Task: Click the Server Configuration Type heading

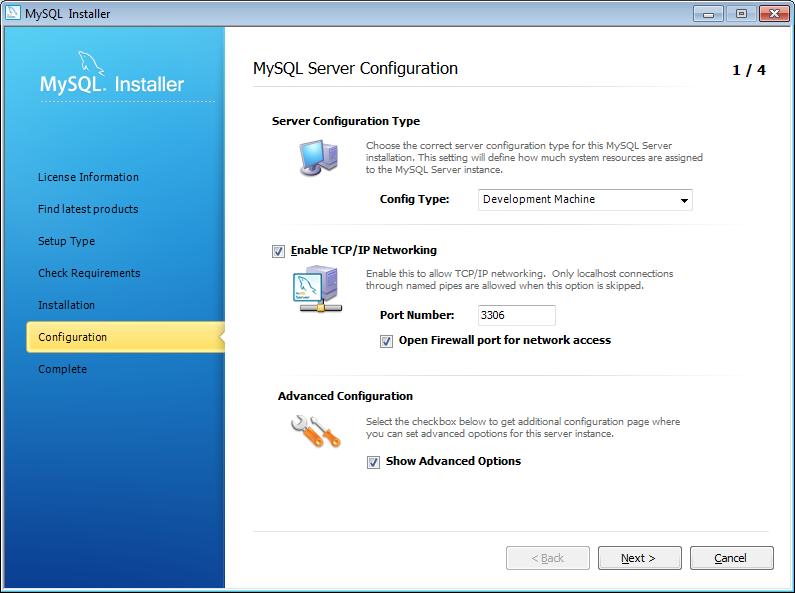Action: (x=346, y=121)
